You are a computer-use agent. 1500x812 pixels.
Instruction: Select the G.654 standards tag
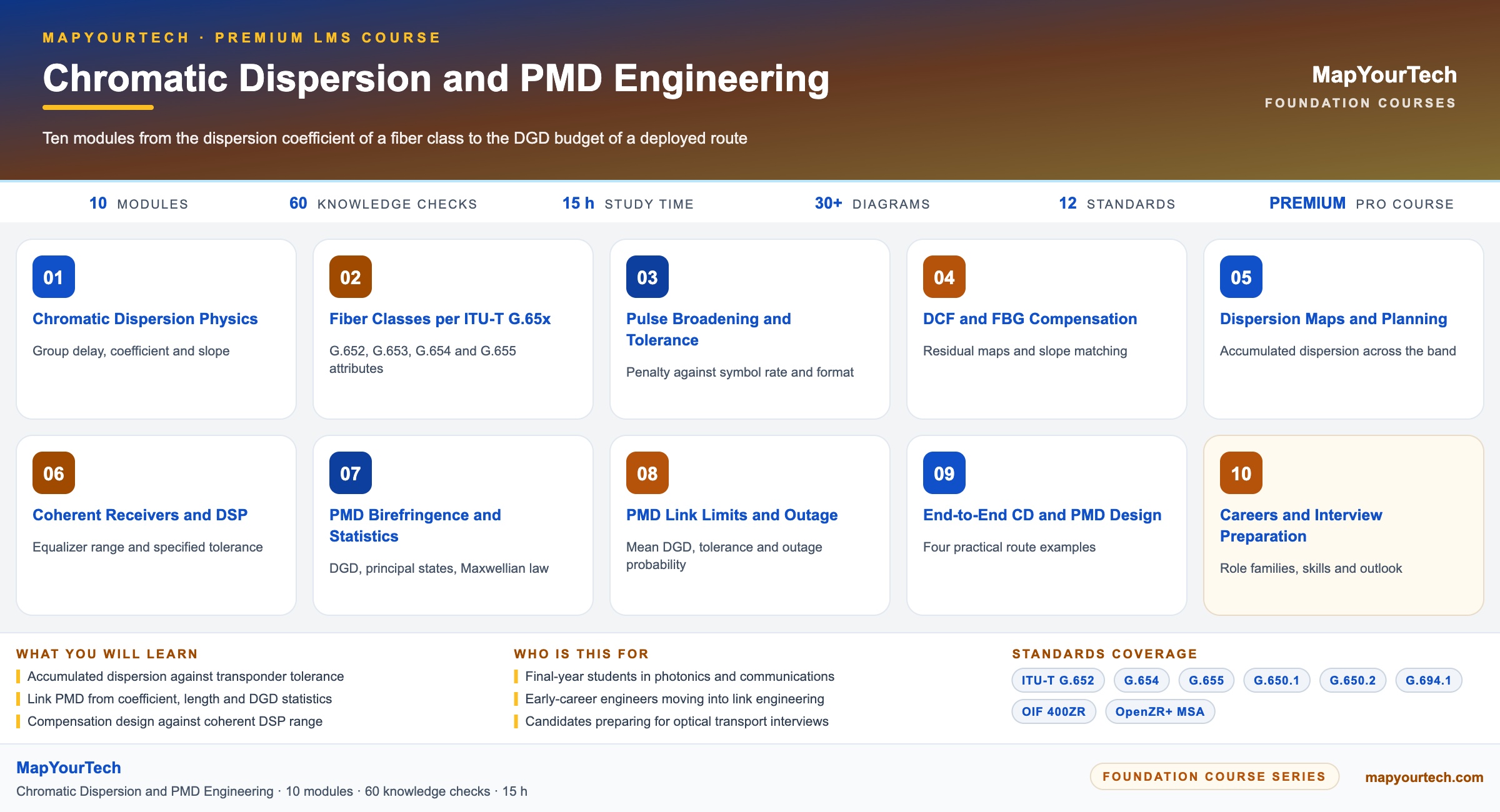(1141, 680)
